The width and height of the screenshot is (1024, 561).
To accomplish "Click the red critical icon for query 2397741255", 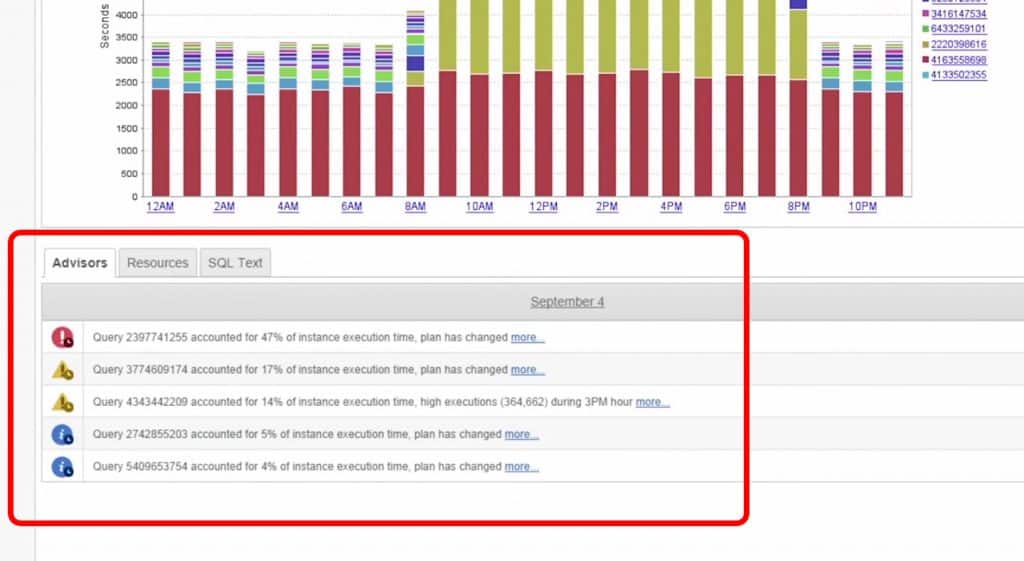I will tap(62, 337).
